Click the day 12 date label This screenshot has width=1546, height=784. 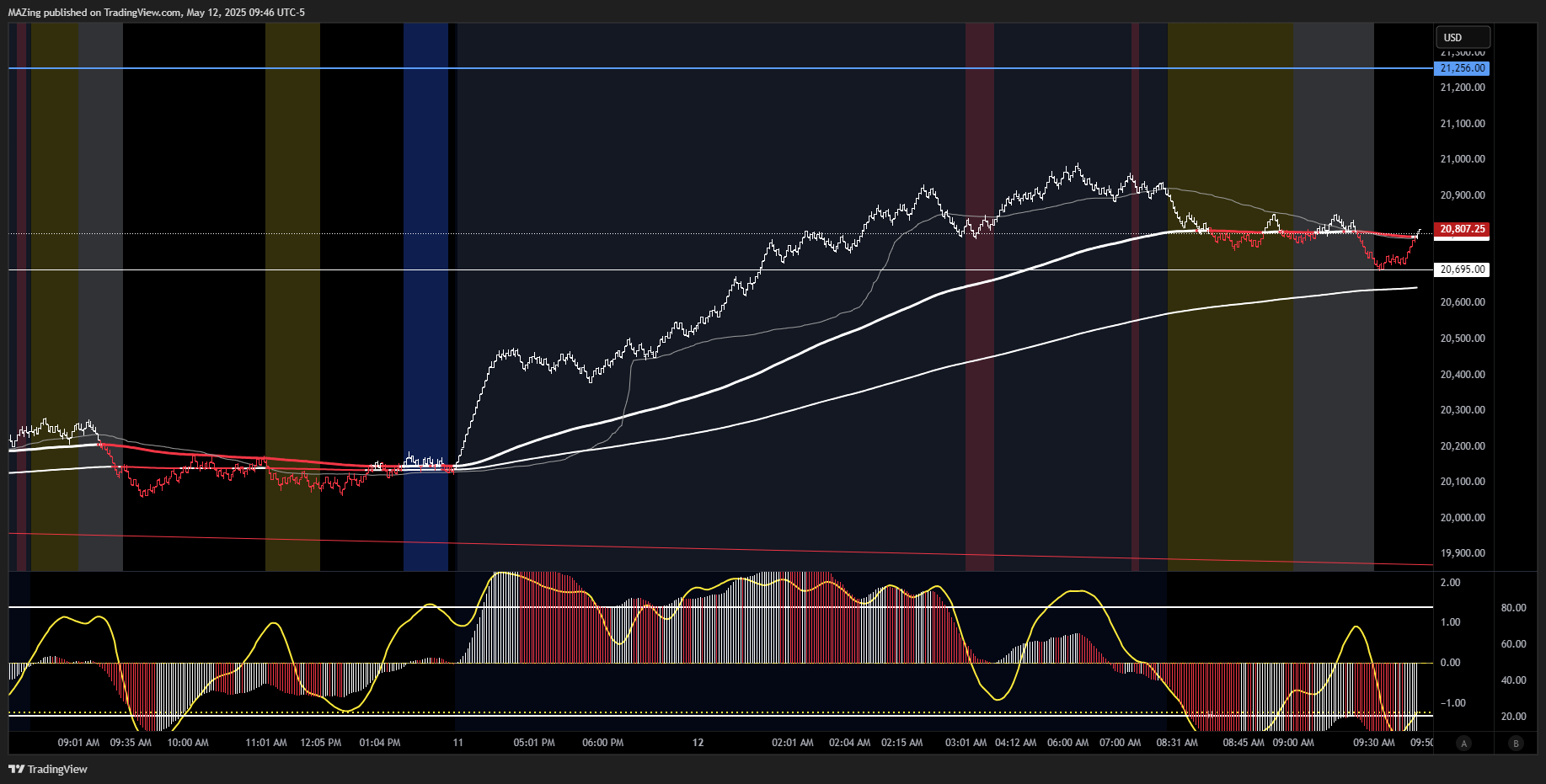(698, 743)
